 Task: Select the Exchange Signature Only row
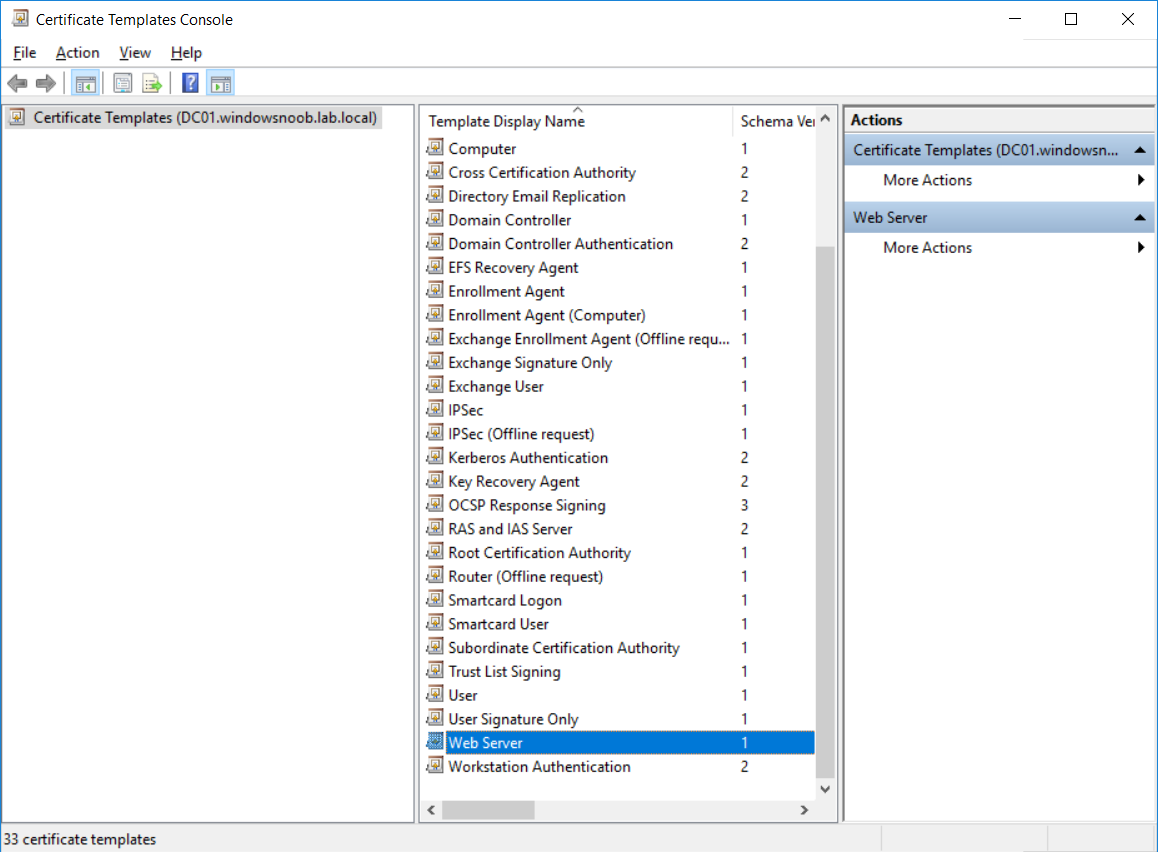click(x=620, y=362)
